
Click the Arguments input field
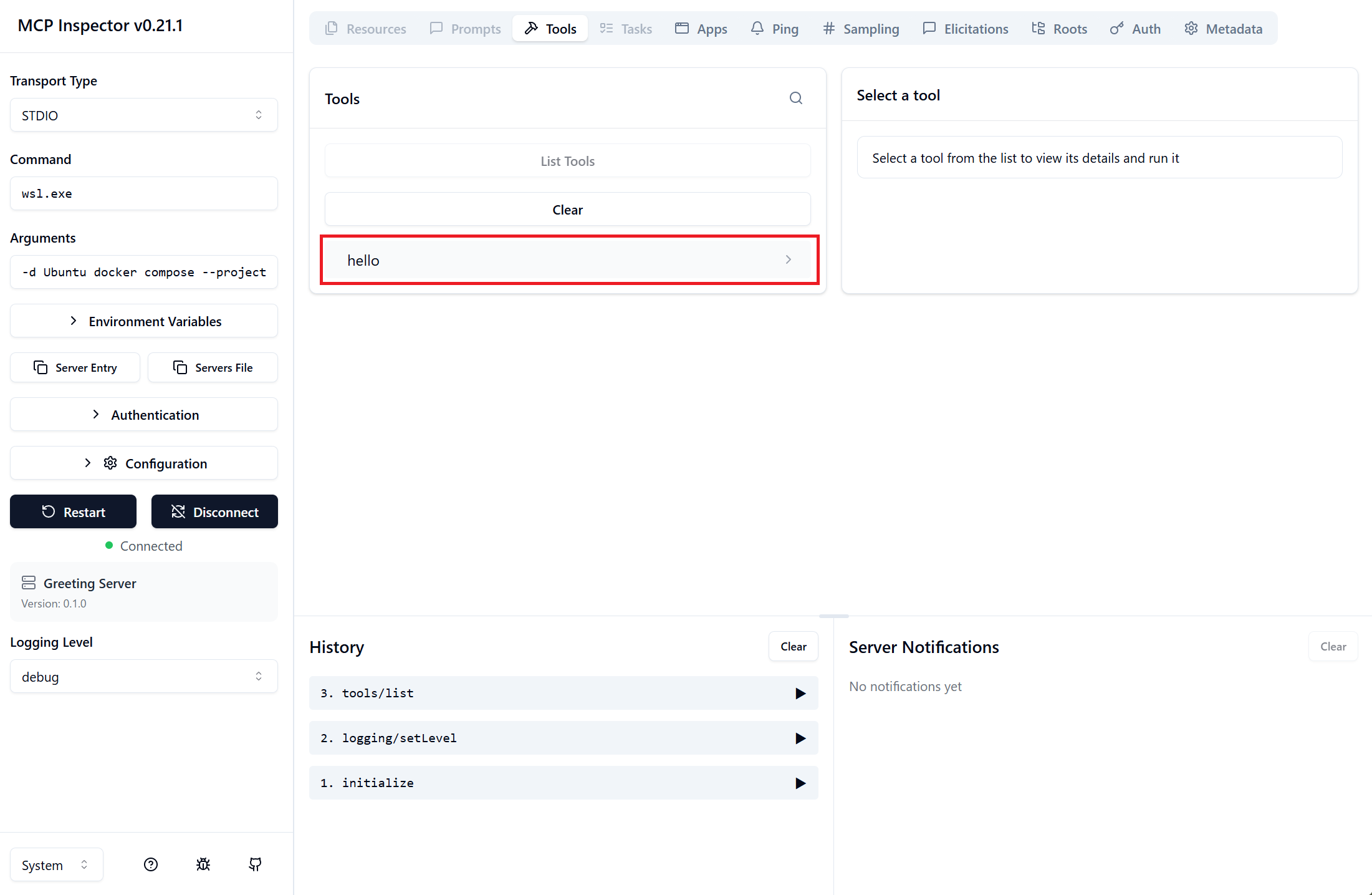[144, 273]
